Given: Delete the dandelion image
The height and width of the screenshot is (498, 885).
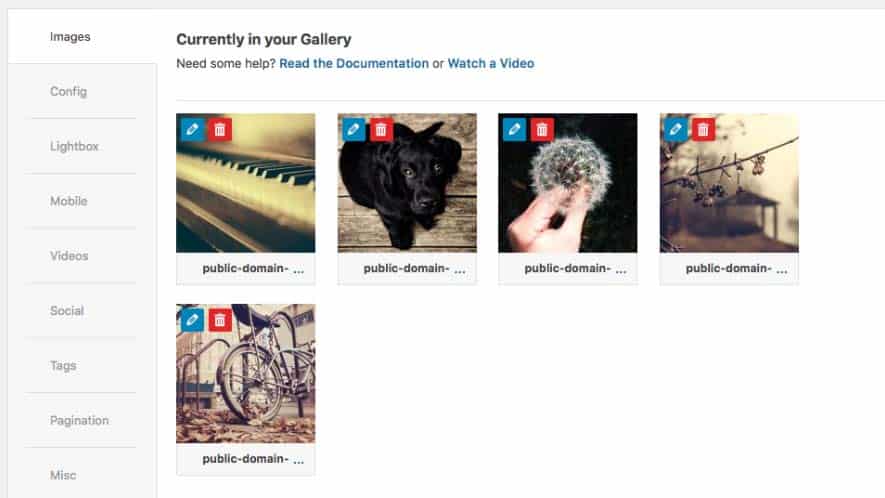Looking at the screenshot, I should point(542,129).
